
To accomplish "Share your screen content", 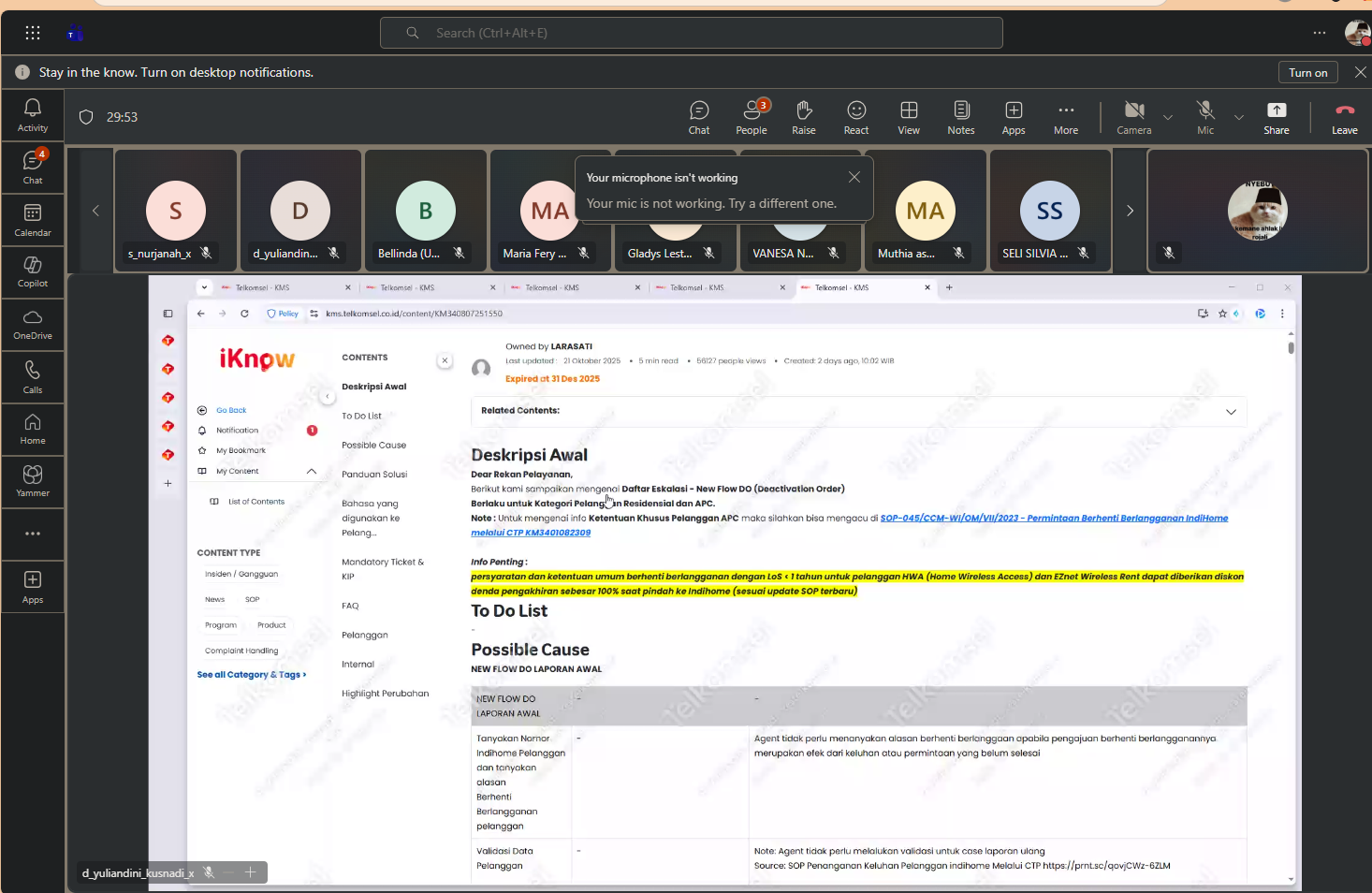I will point(1277,118).
